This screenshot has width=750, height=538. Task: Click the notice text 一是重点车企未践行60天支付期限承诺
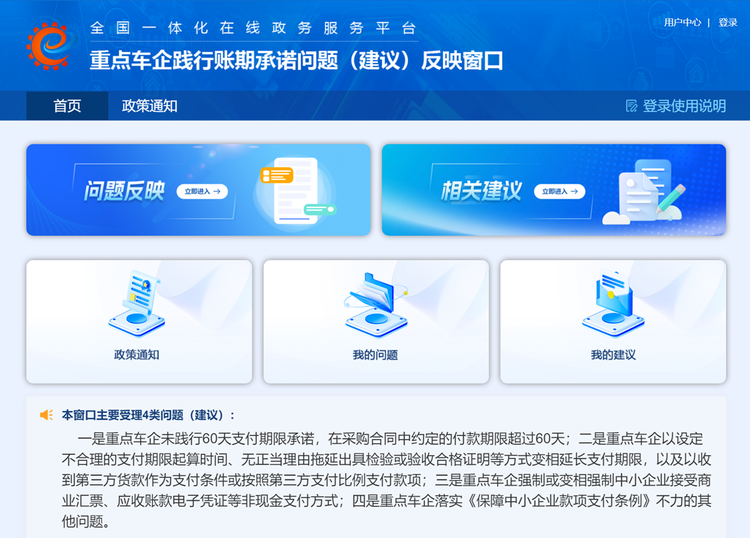click(196, 439)
